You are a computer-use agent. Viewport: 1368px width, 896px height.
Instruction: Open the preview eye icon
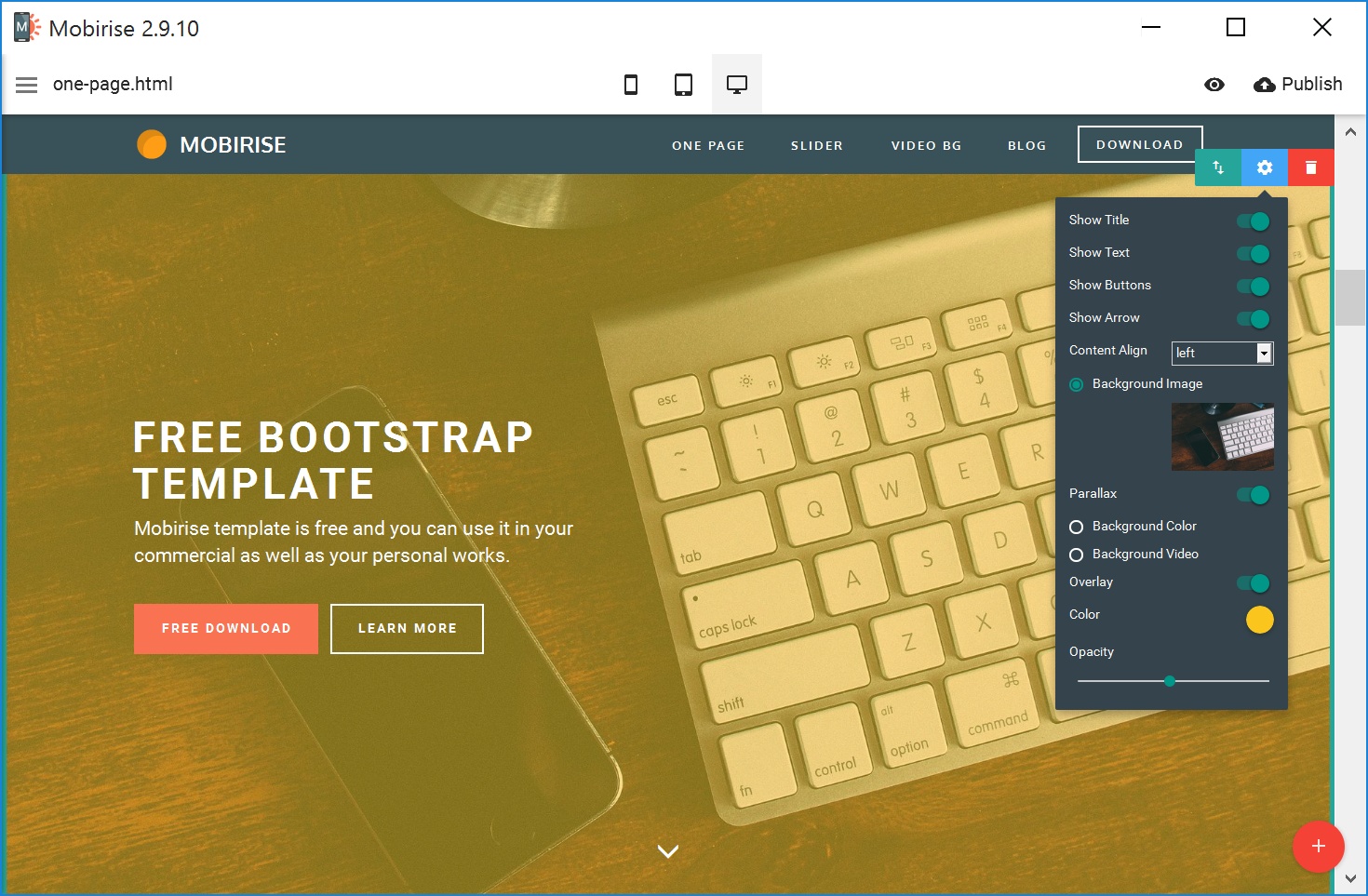pos(1214,84)
